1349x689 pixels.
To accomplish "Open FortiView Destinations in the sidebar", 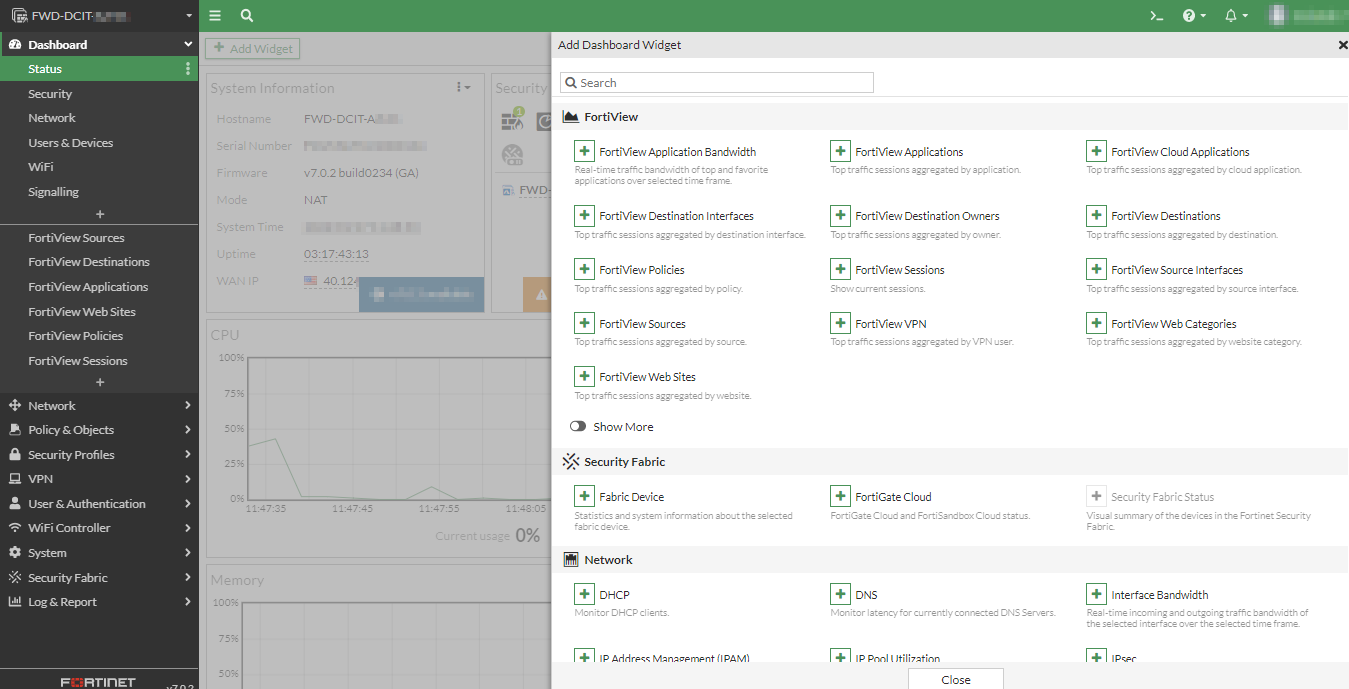I will (89, 261).
